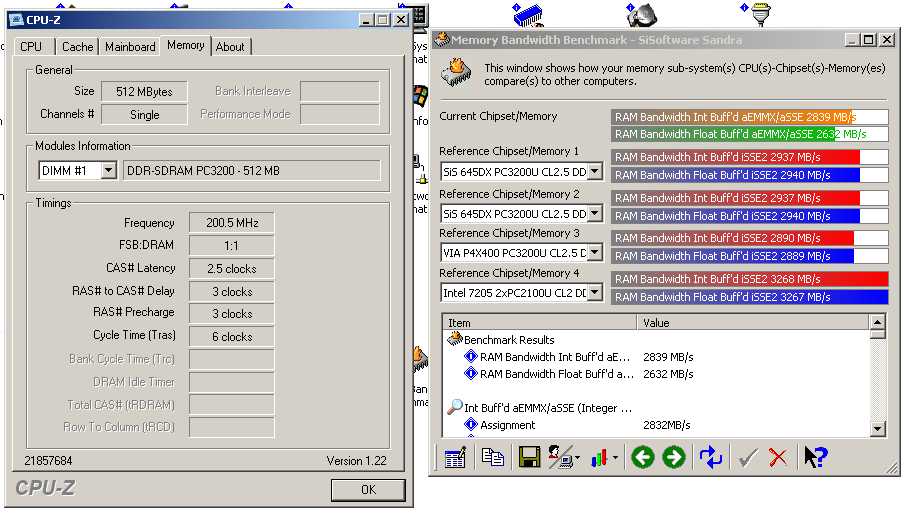Click the user/computer icon in Sandra toolbar
The image size is (909, 513).
[560, 457]
